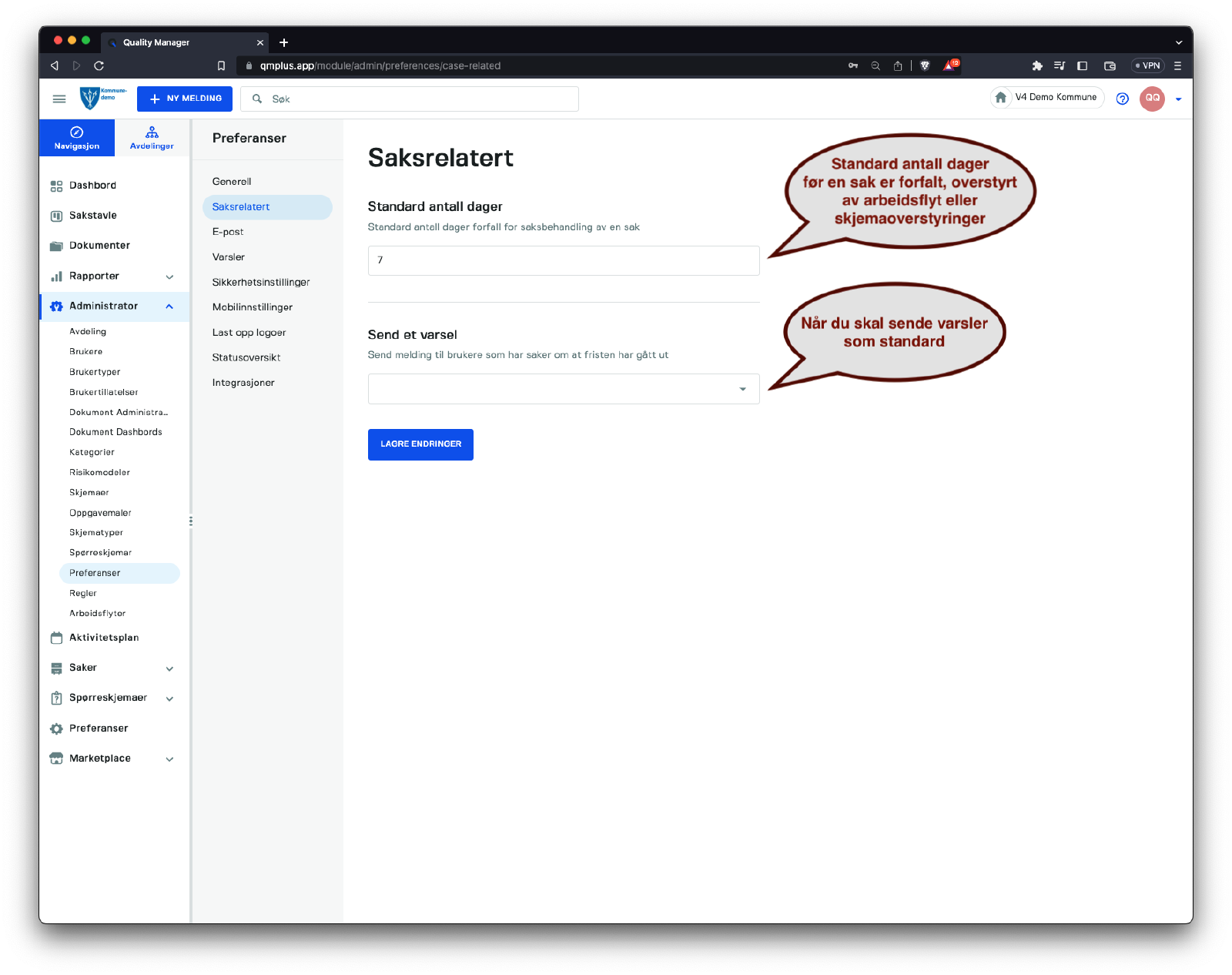Select E-post in Preferanser menu
This screenshot has height=975, width=1232.
[228, 232]
